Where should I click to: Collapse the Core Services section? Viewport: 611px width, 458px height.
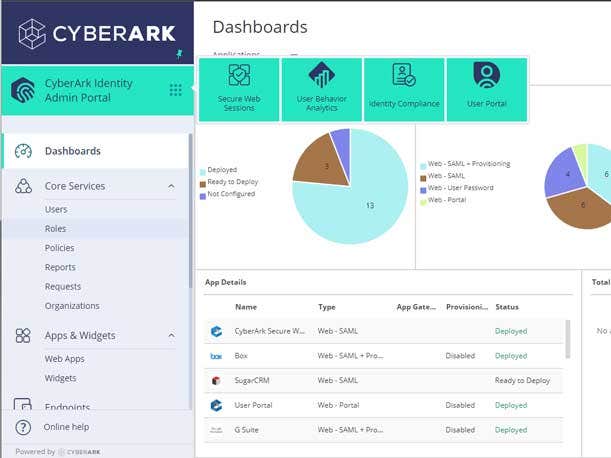(171, 186)
